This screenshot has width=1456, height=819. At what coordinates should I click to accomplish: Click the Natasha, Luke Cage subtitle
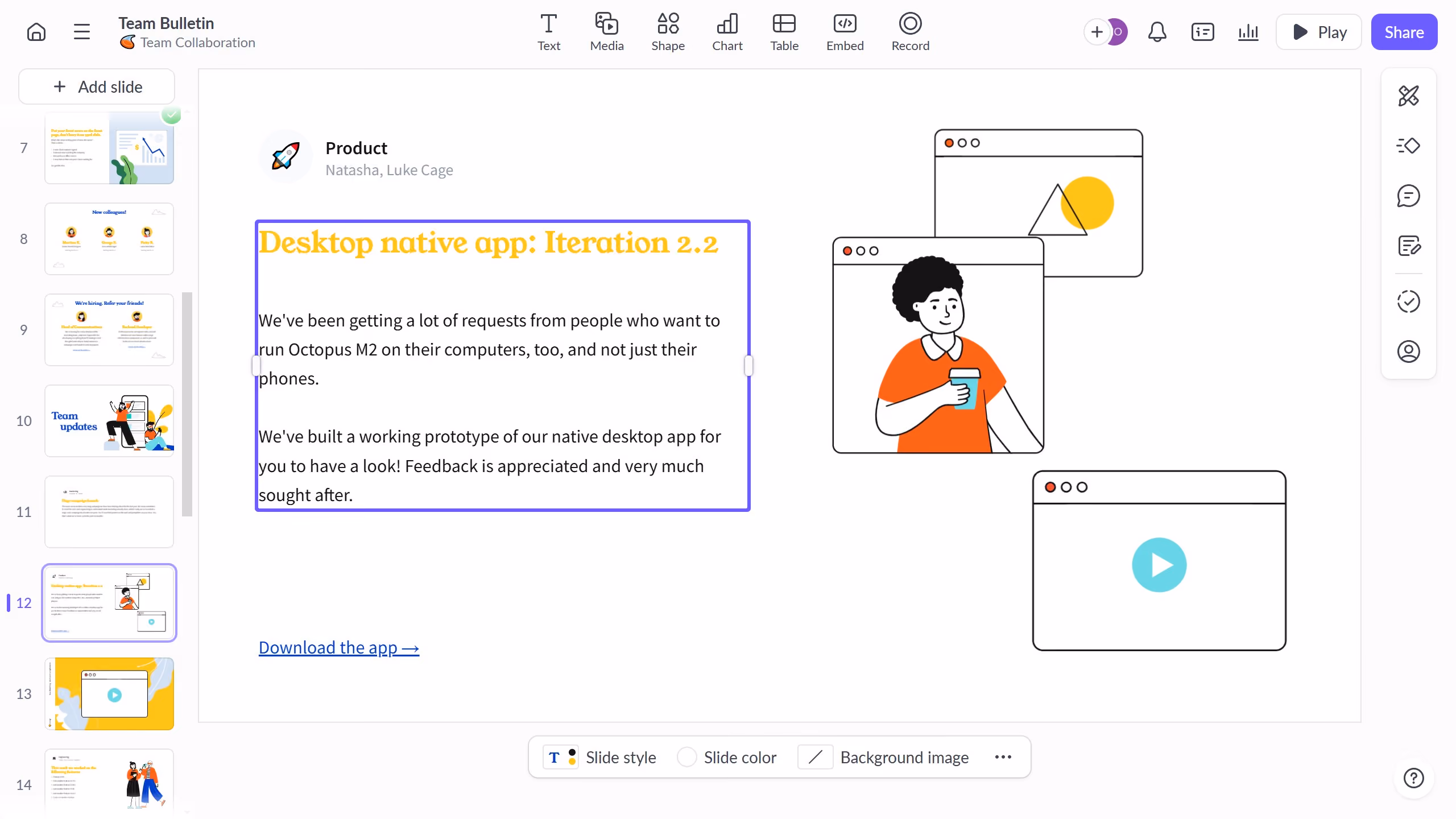pos(389,170)
